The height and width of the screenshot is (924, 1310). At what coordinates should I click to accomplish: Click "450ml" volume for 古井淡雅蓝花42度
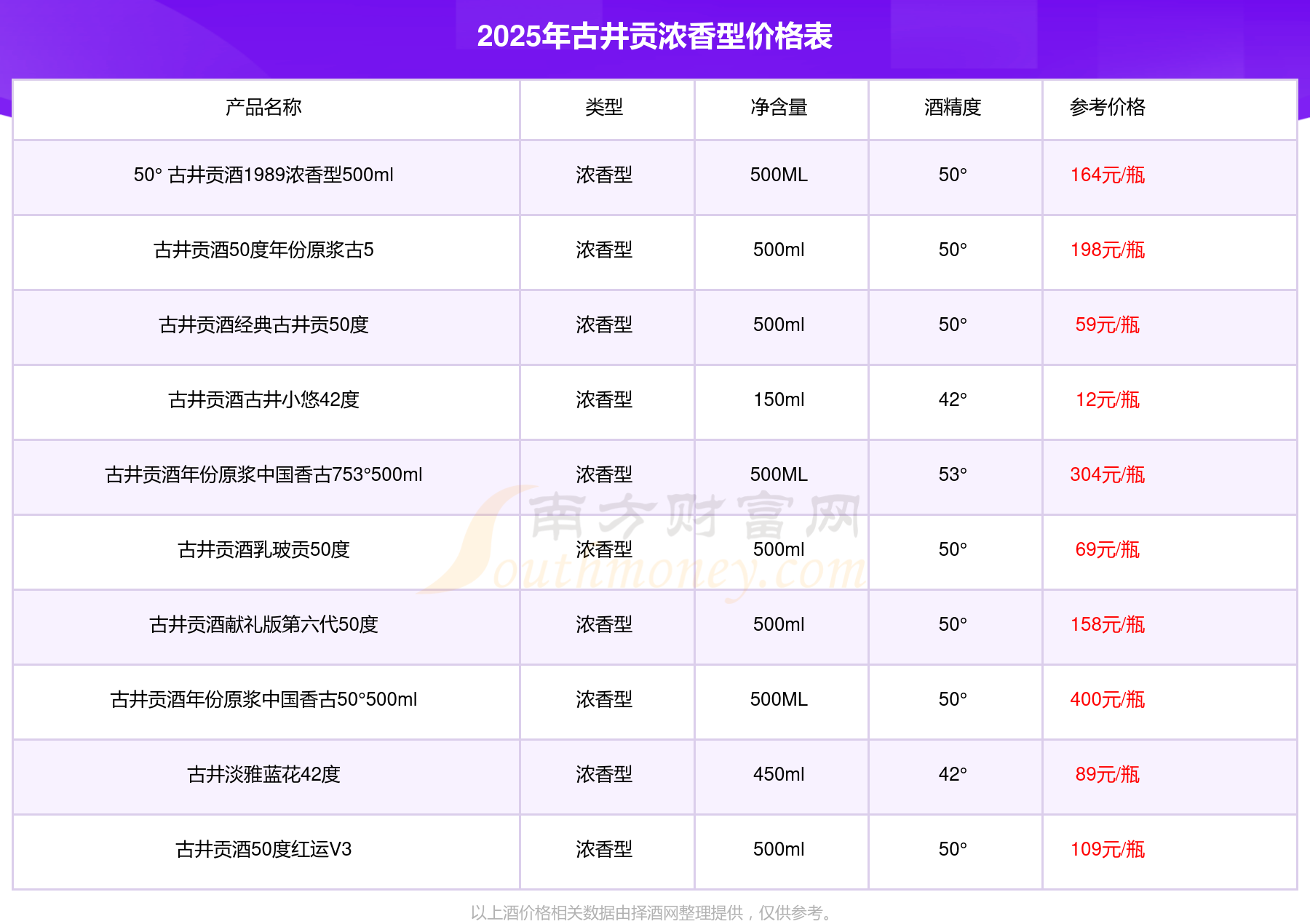pyautogui.click(x=779, y=775)
